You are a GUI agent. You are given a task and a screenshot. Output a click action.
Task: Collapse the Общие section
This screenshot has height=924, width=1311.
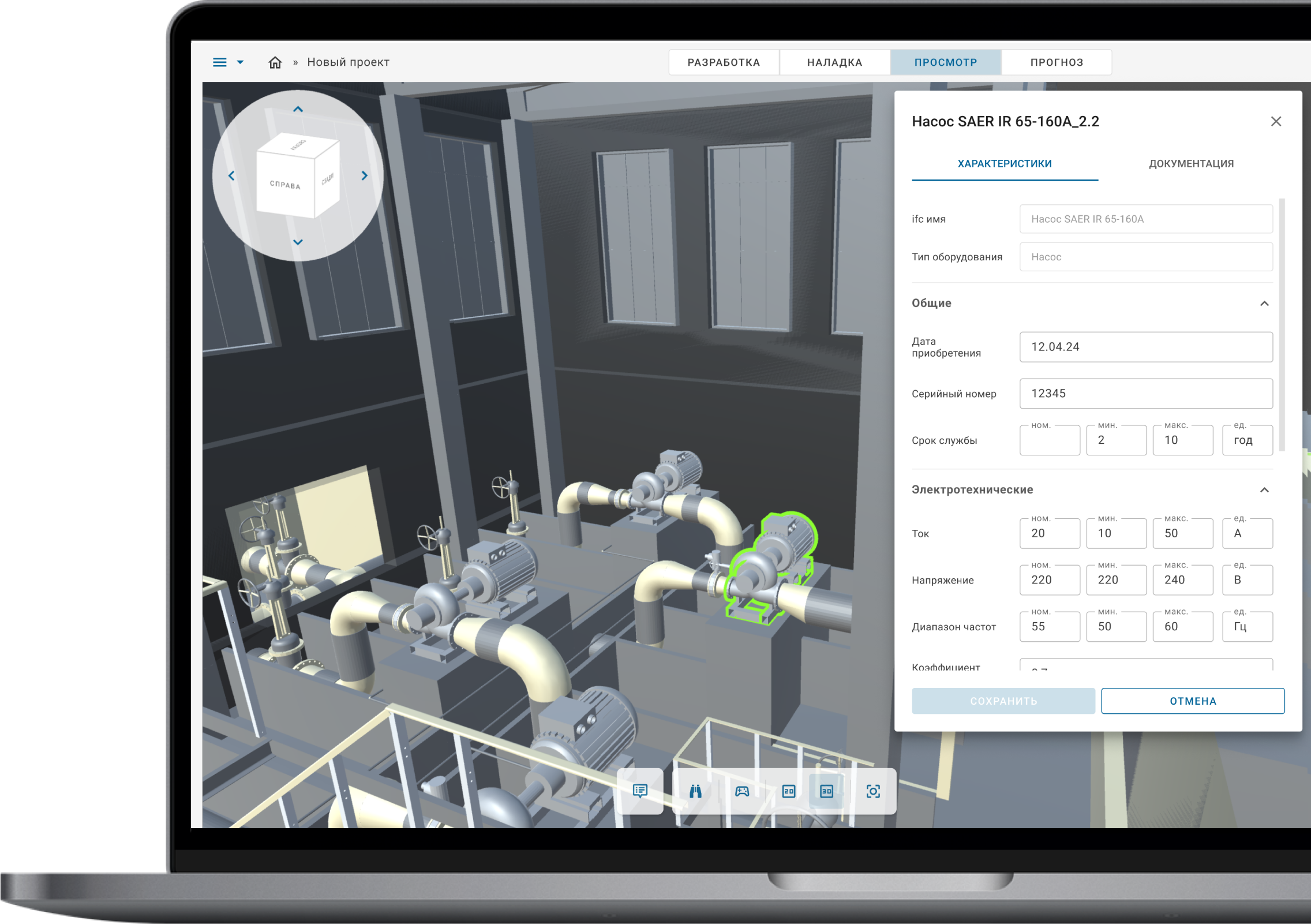click(x=1264, y=304)
